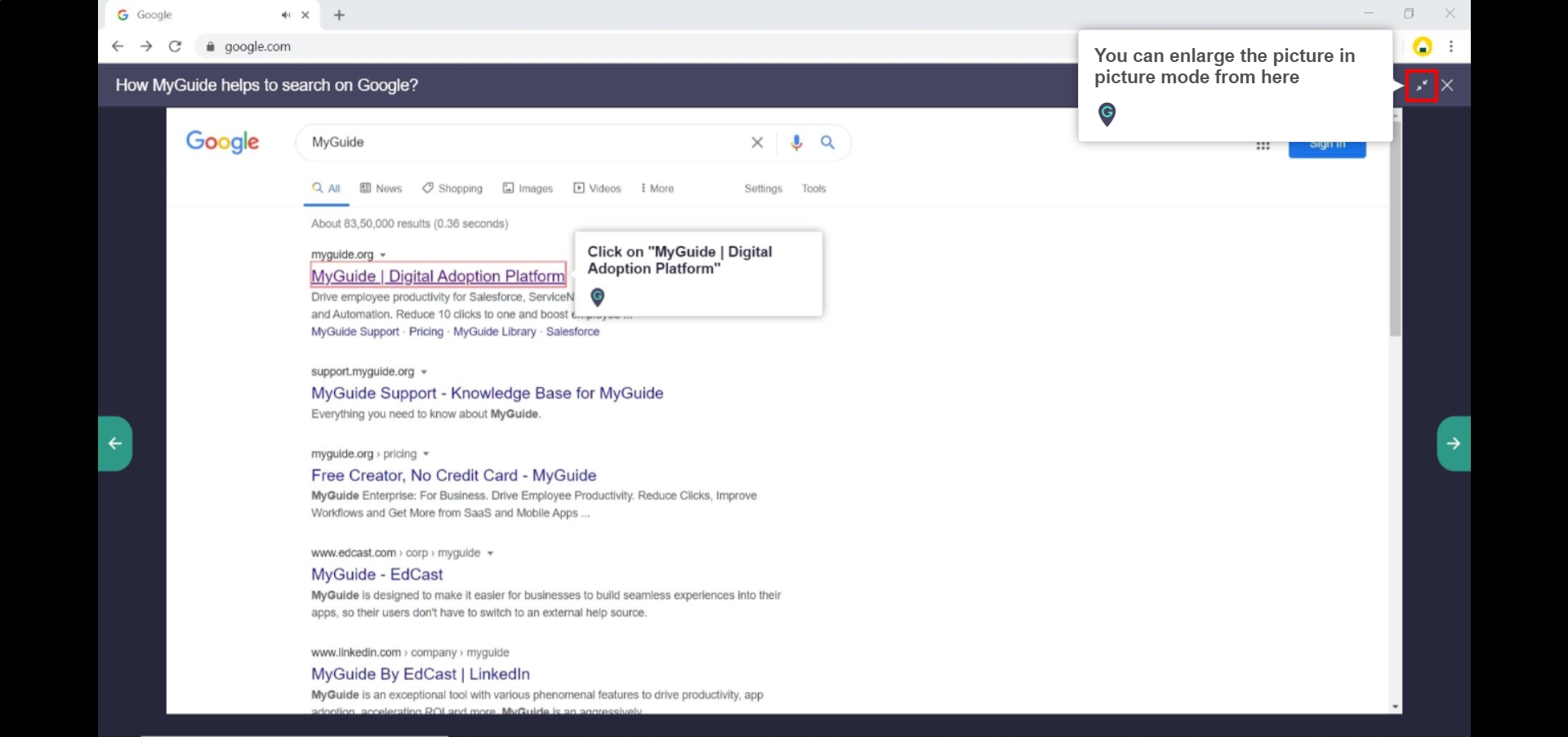Reload the page with refresh icon
The image size is (1568, 737).
click(175, 47)
